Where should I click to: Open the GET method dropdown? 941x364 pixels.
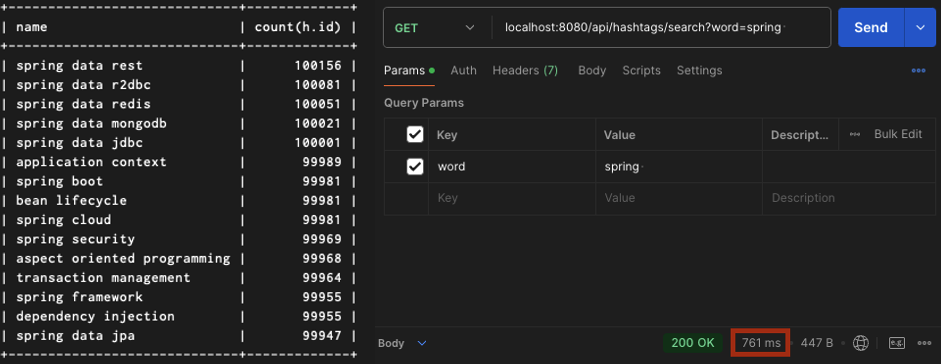(x=434, y=28)
